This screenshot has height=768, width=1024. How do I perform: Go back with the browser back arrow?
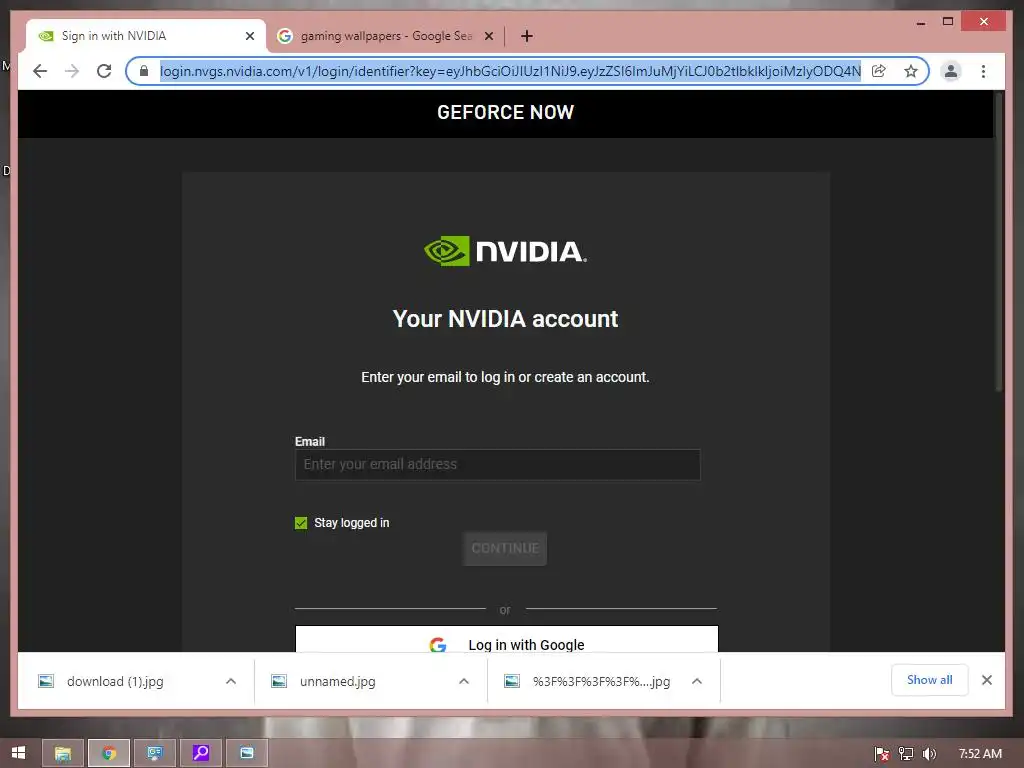pos(40,71)
